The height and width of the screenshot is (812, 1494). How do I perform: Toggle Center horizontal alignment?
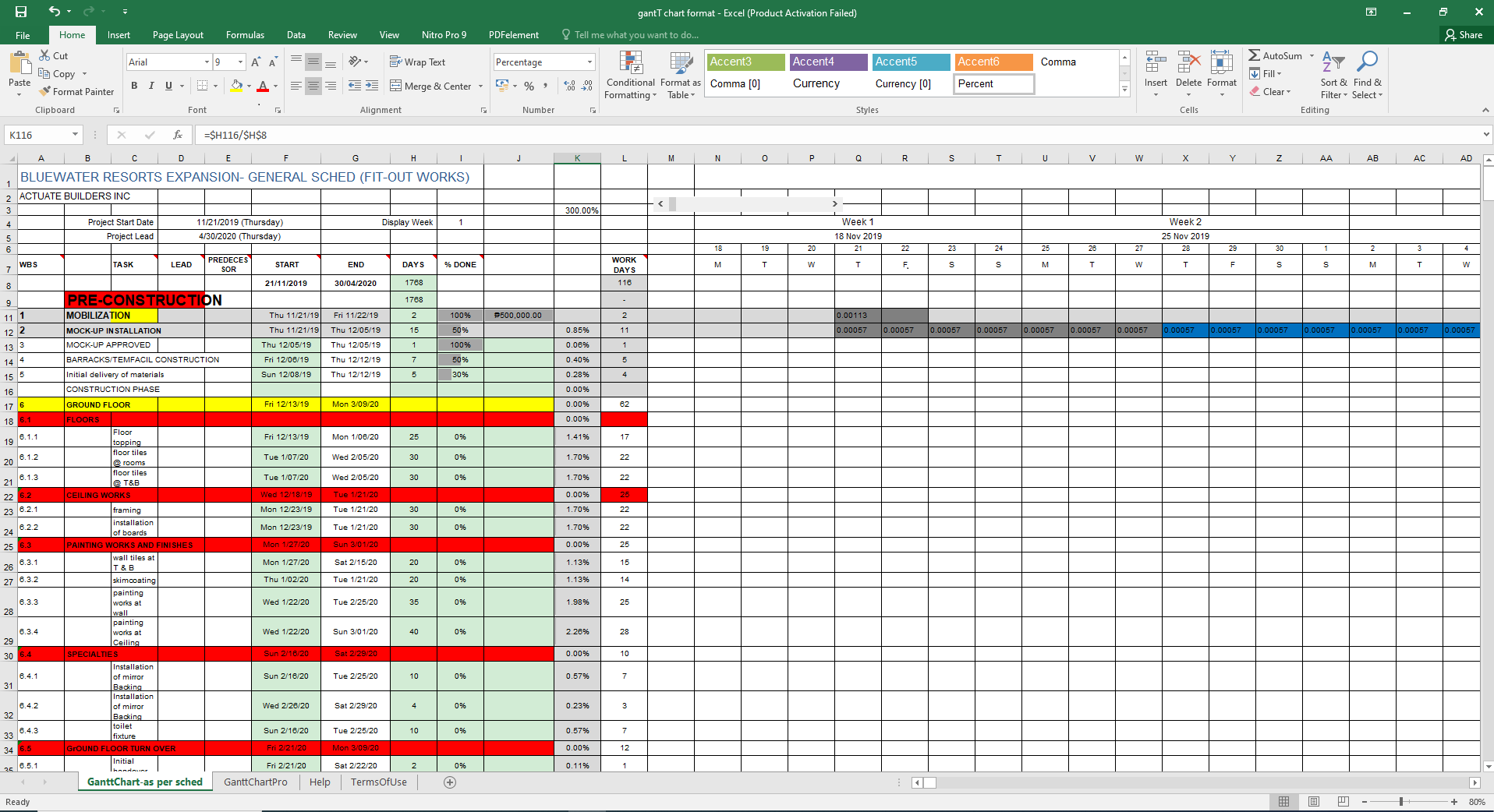[313, 86]
